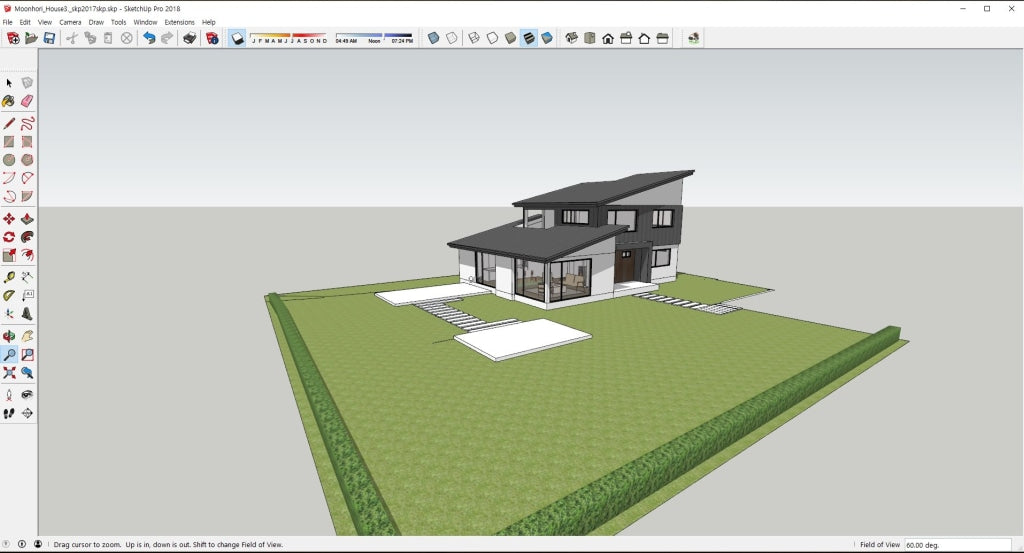Switch to Shaded With Textures style

coord(529,39)
